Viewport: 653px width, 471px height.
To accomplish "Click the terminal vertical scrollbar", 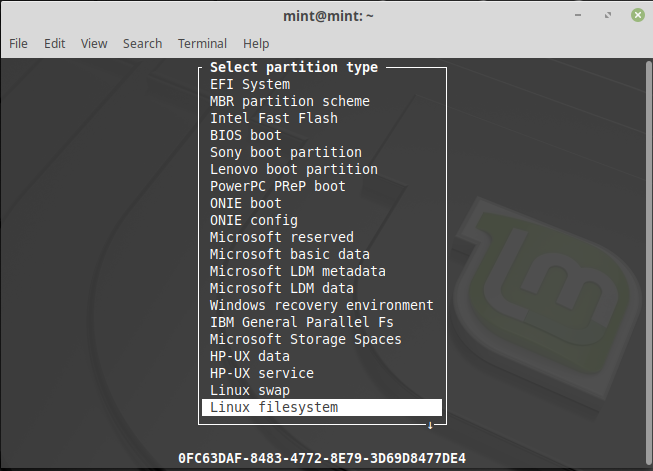I will 648,262.
